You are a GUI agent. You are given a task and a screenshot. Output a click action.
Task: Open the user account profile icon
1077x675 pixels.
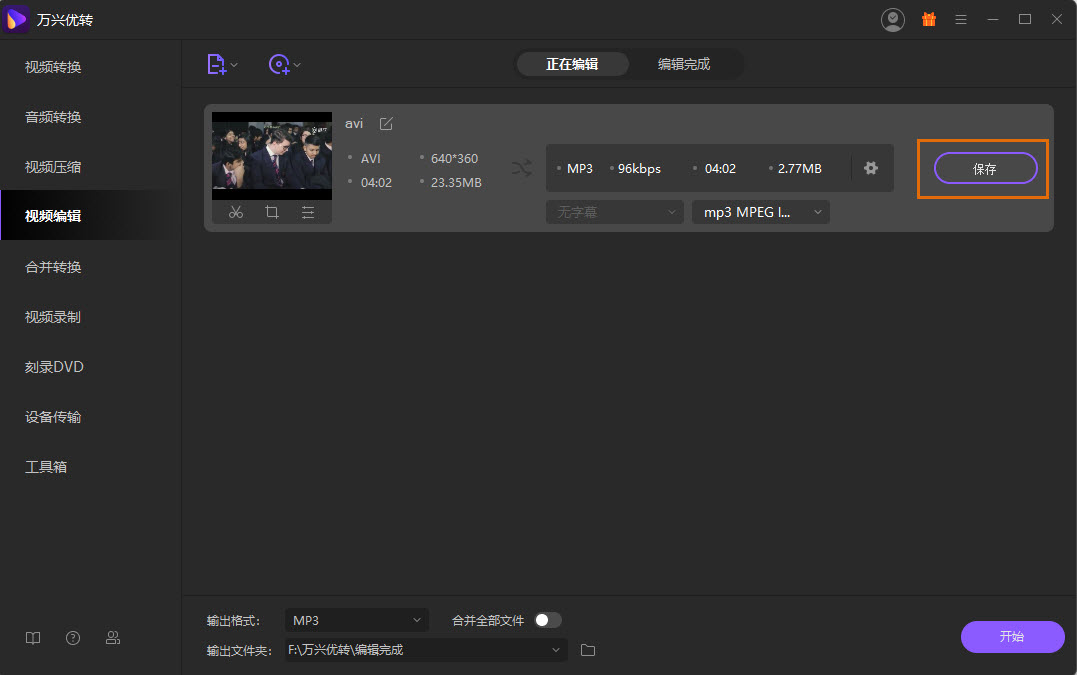coord(892,19)
